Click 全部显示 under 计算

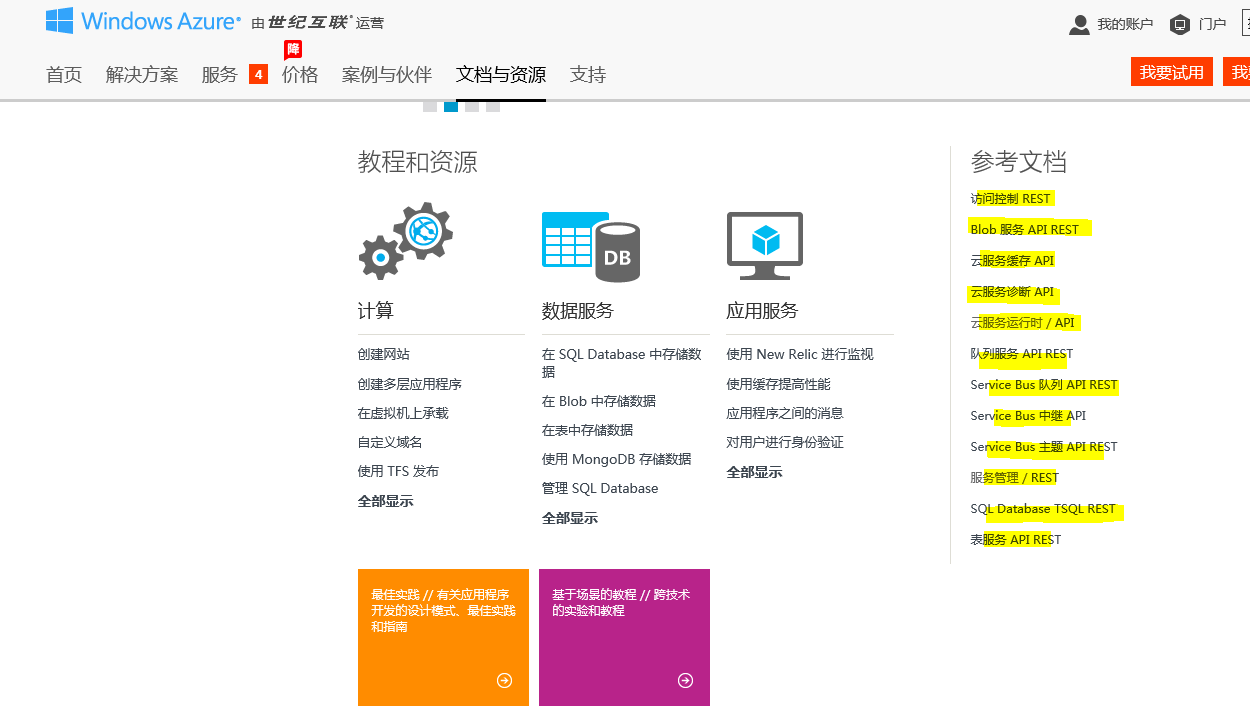[386, 501]
